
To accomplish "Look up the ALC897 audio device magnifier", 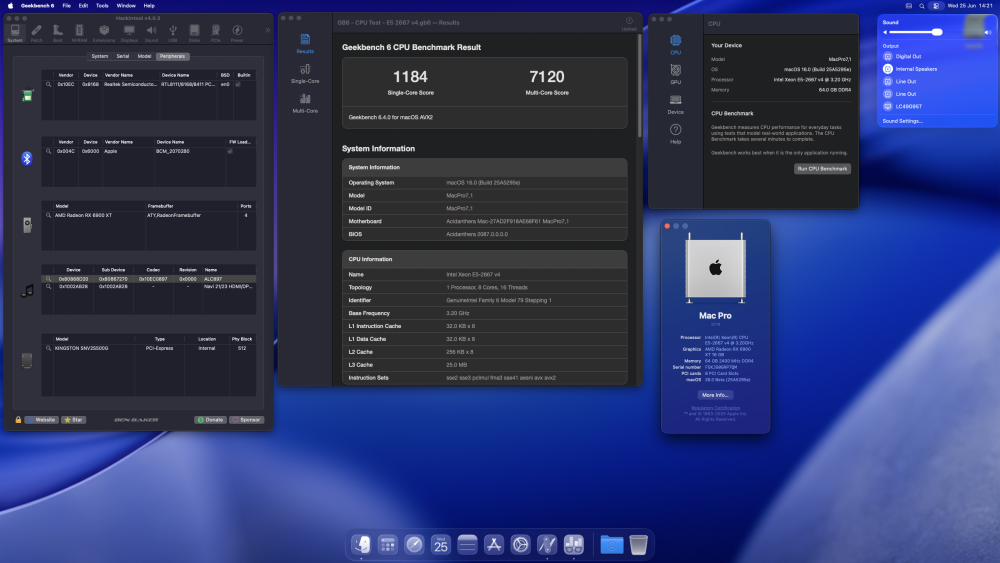I will 48,279.
